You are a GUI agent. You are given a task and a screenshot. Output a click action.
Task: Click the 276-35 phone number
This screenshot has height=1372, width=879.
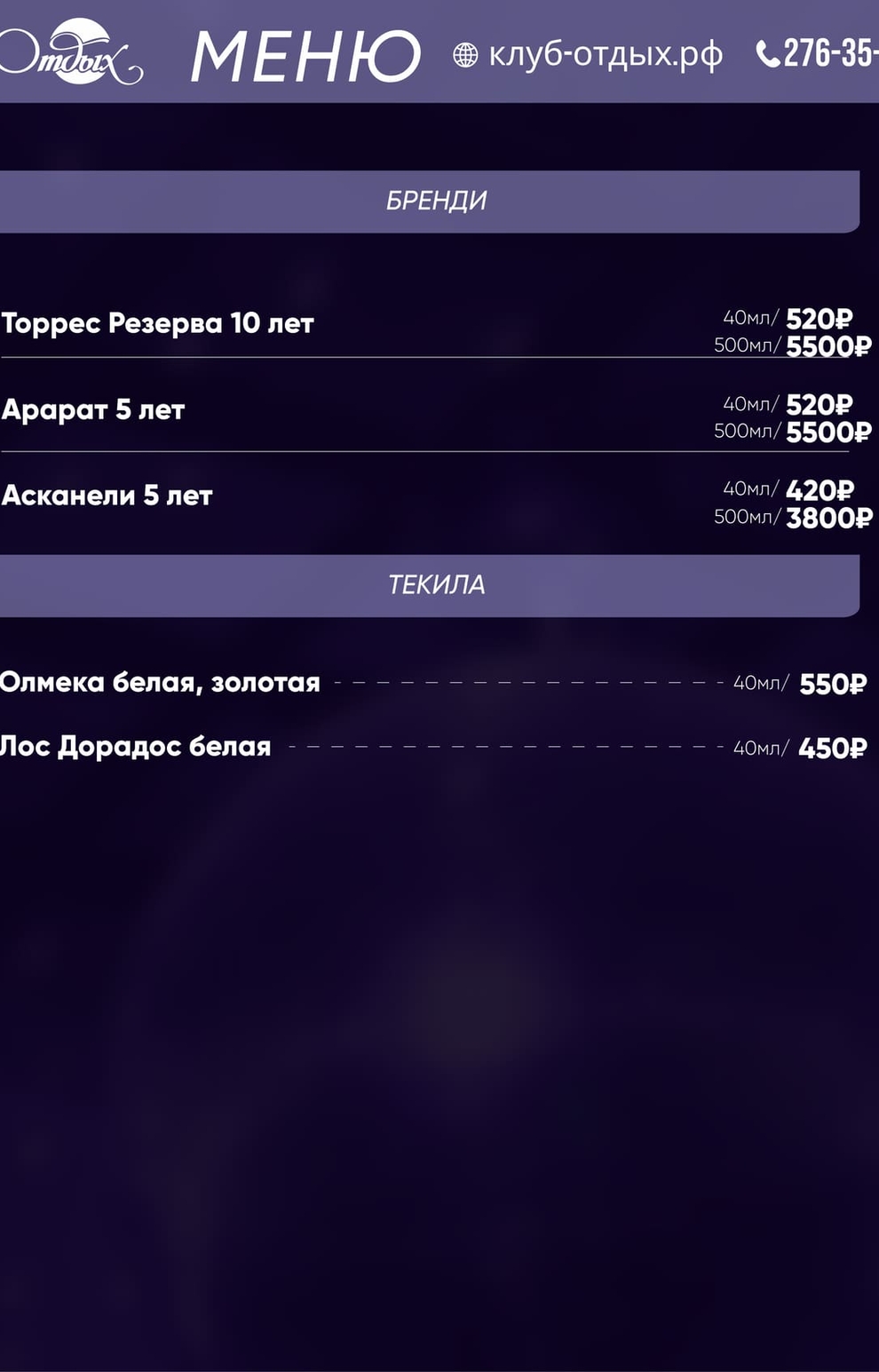831,53
